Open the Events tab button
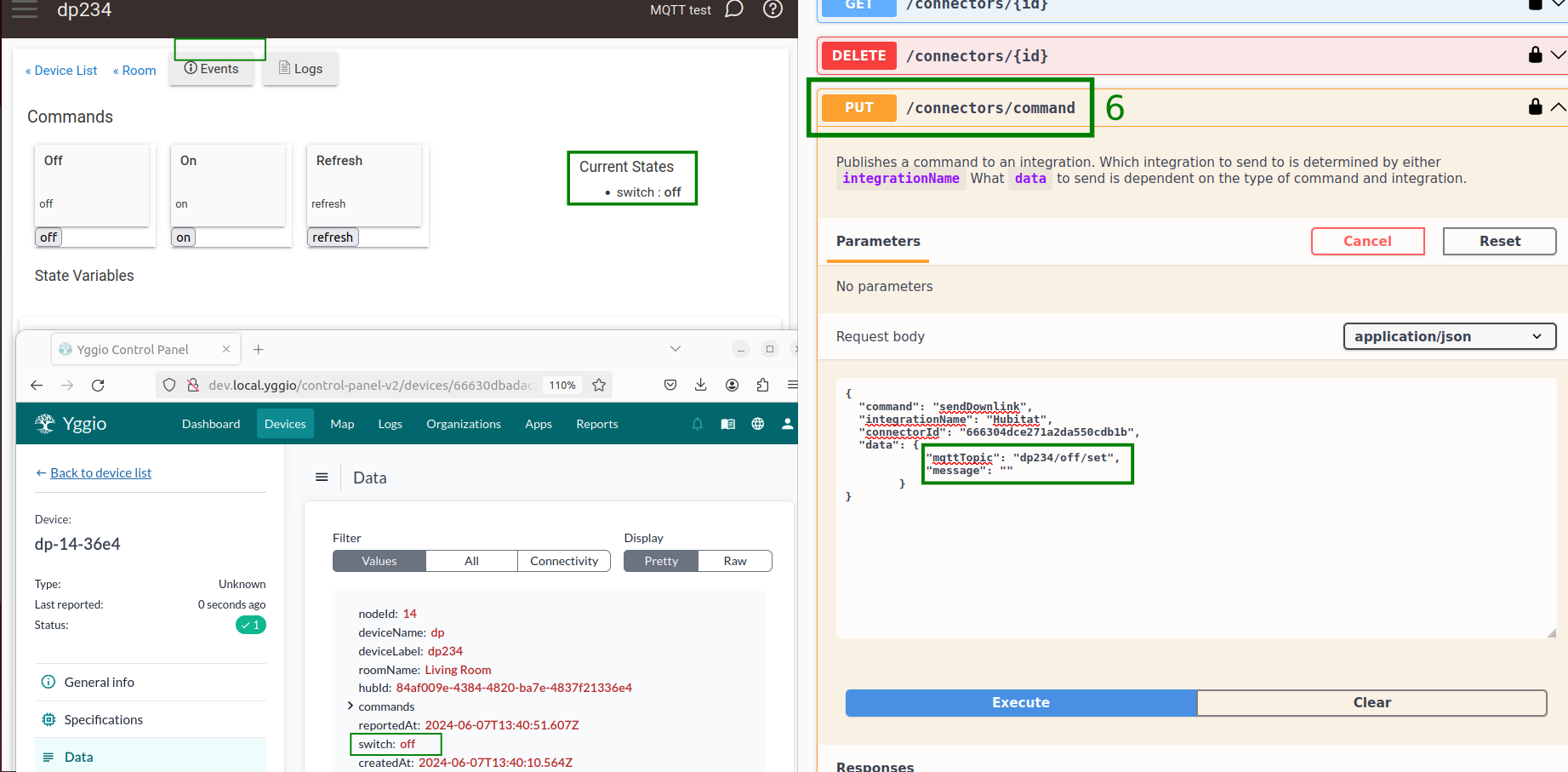 point(211,69)
